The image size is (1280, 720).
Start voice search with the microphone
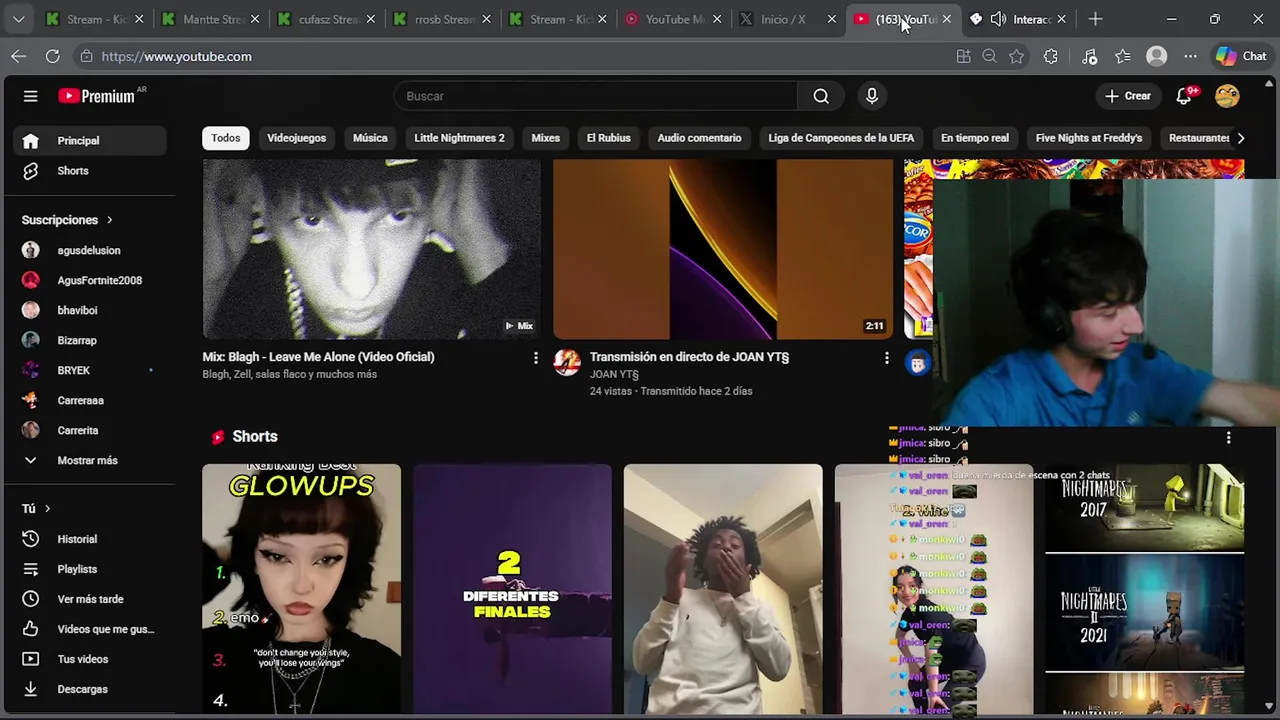(872, 96)
